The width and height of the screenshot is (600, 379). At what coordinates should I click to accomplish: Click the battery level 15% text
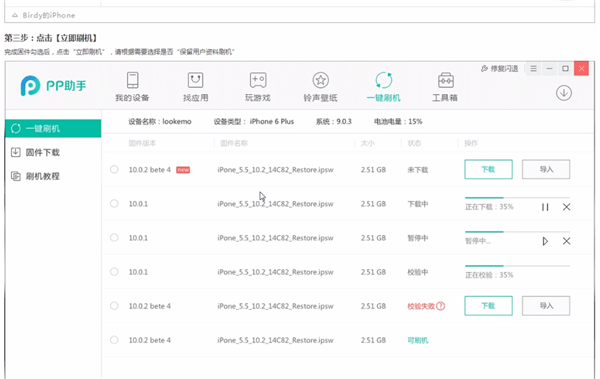point(415,121)
